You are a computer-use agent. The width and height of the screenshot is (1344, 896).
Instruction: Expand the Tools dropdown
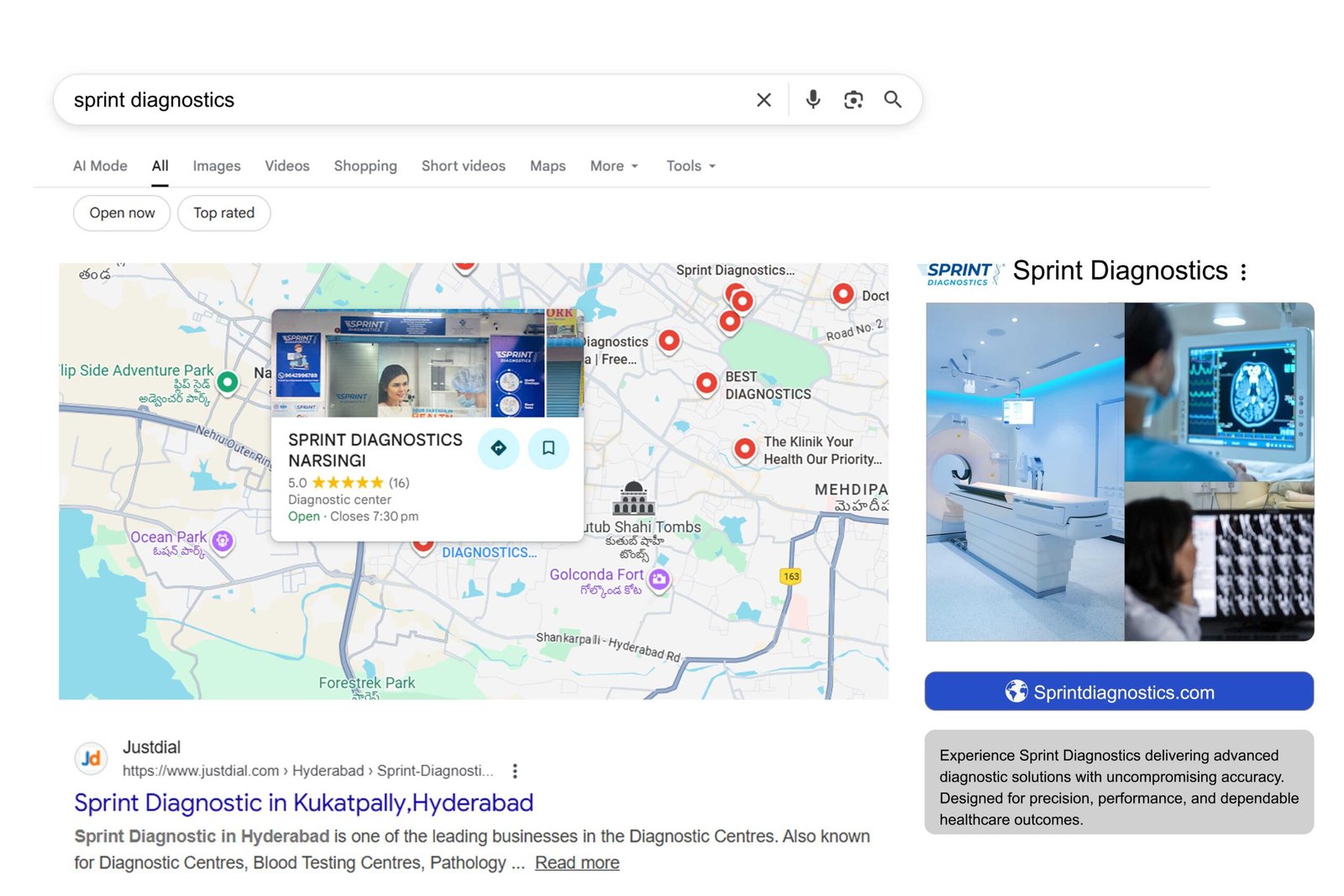[x=690, y=166]
